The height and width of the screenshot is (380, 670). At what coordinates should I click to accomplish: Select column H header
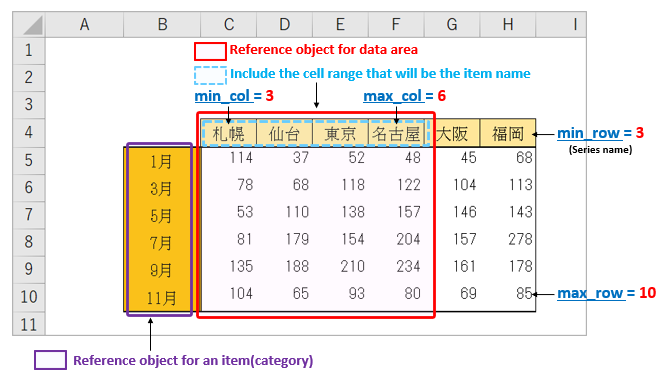pyautogui.click(x=508, y=24)
